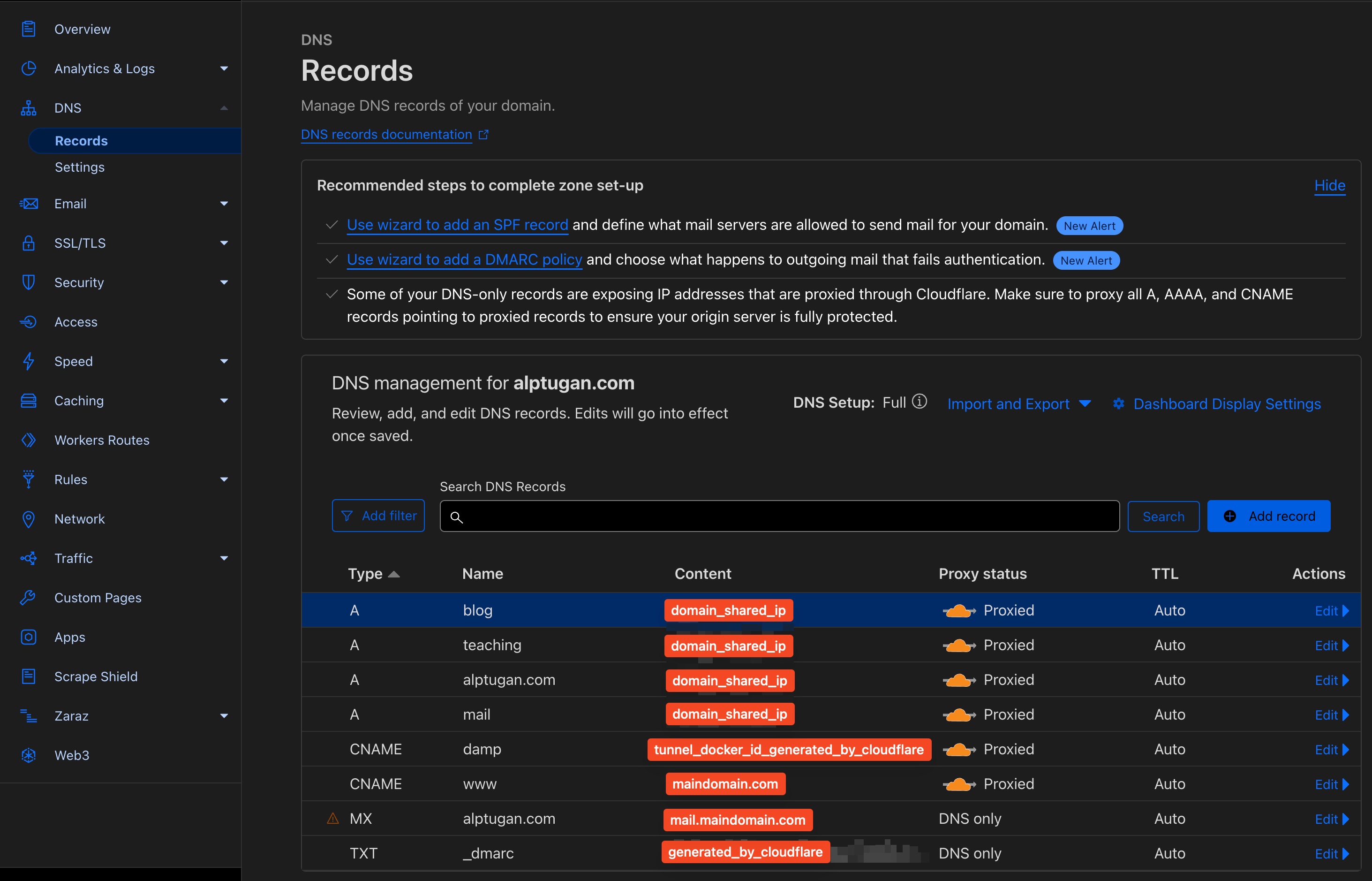Expand the Caching menu arrow
Image resolution: width=1372 pixels, height=881 pixels.
coord(224,401)
